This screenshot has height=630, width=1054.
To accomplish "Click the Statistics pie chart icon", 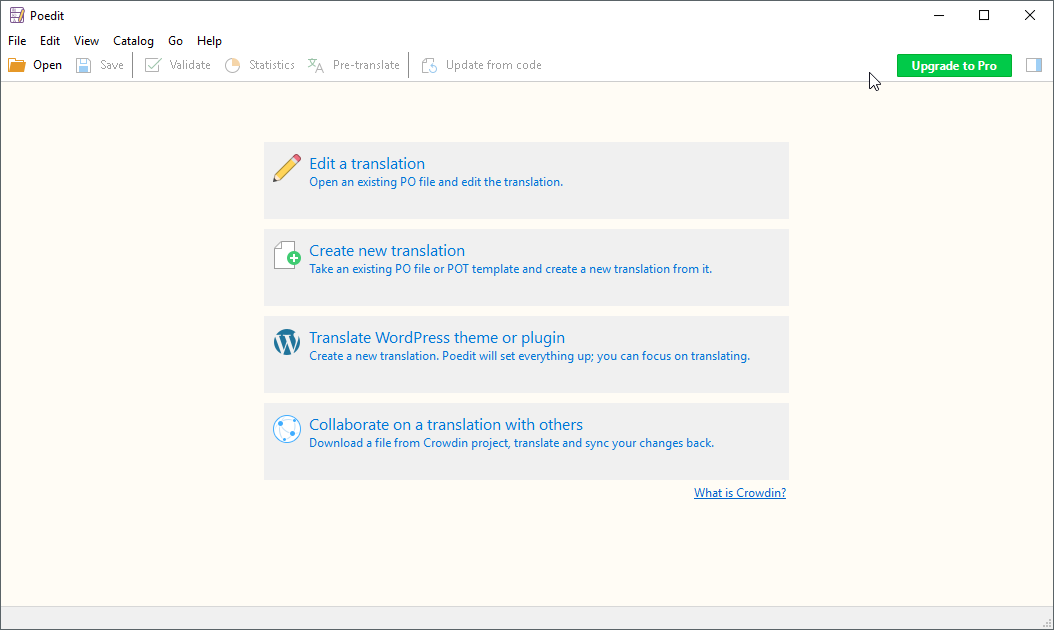I will [x=233, y=65].
